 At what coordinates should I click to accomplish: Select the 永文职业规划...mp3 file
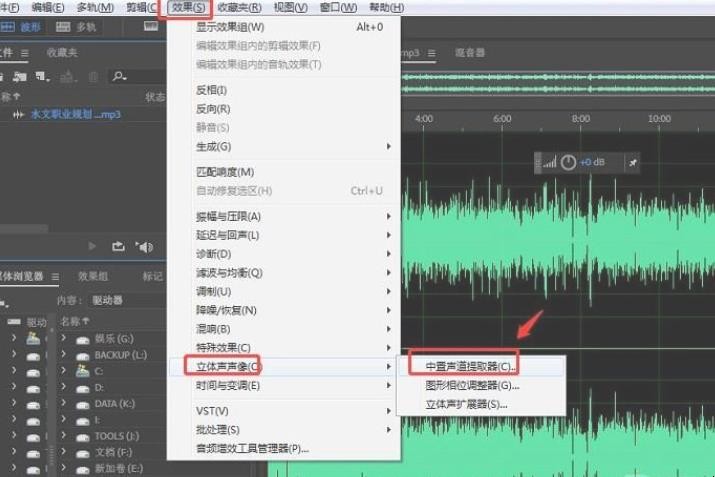[x=76, y=114]
